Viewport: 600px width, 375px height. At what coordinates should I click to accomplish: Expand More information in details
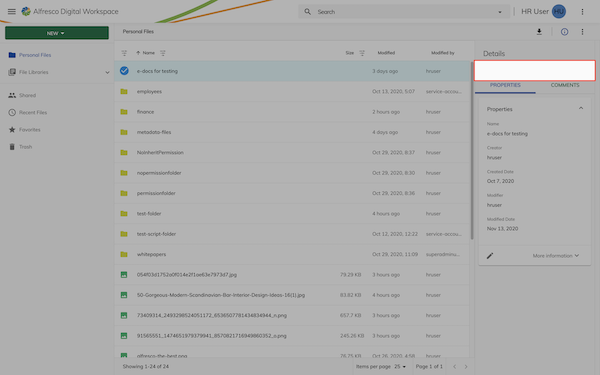(x=556, y=256)
